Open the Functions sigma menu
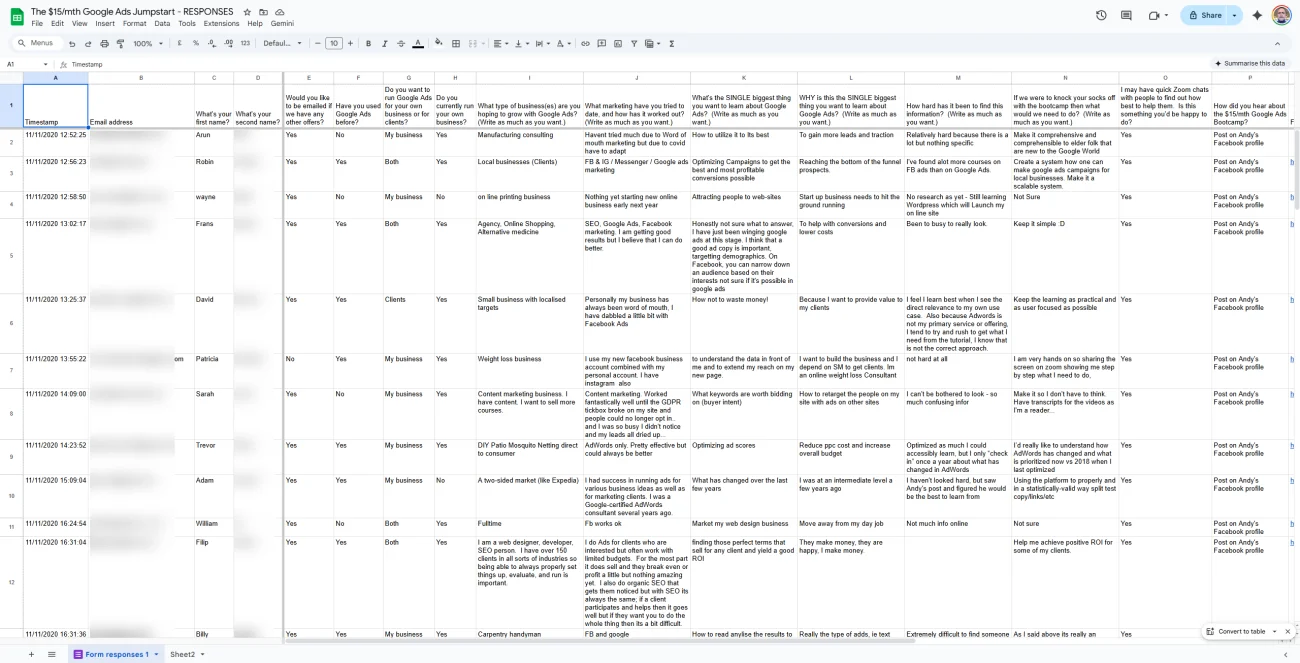Viewport: 1300px width, 663px height. click(x=671, y=44)
